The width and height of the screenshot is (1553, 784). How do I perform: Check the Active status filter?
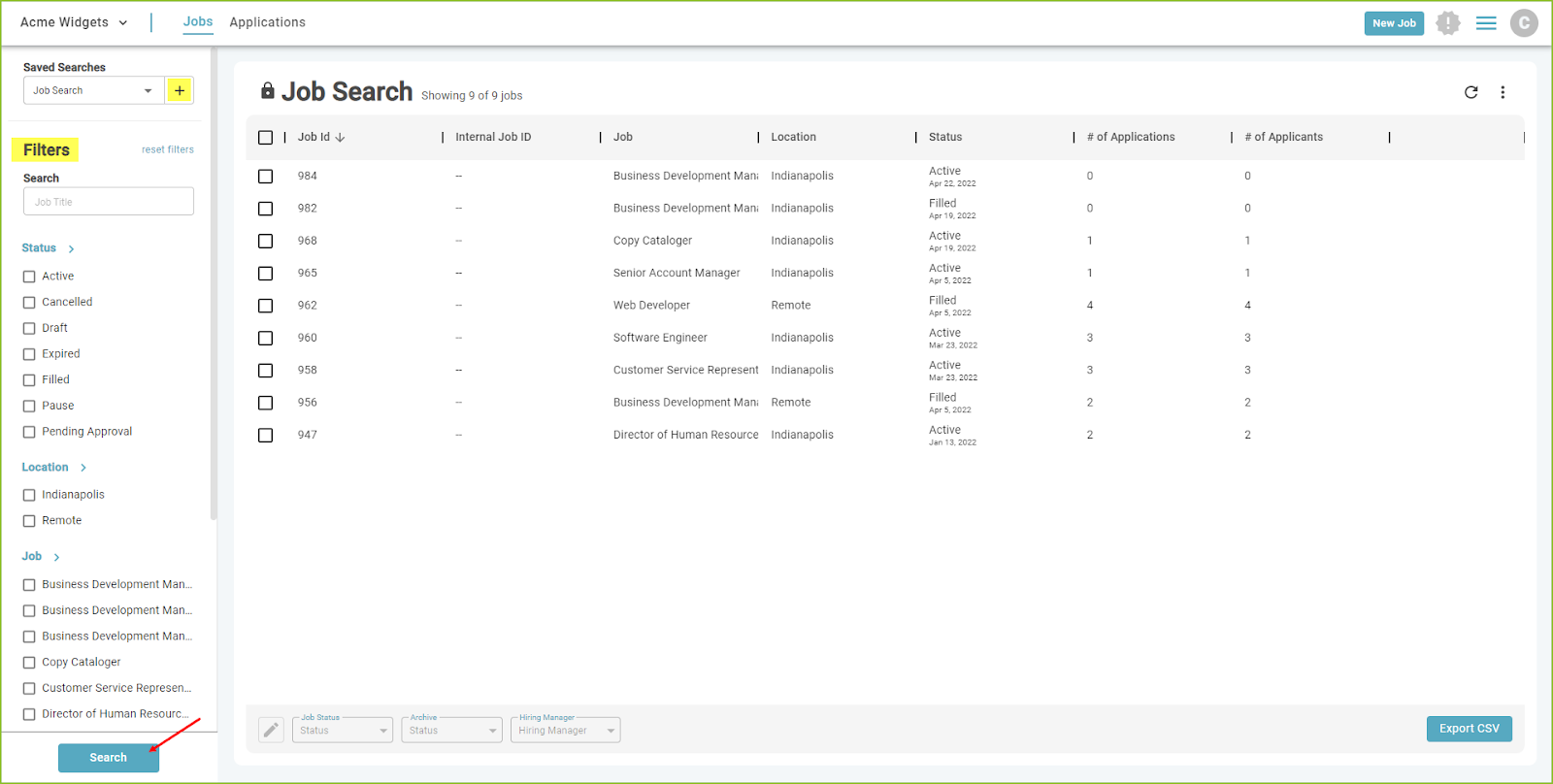pos(29,277)
